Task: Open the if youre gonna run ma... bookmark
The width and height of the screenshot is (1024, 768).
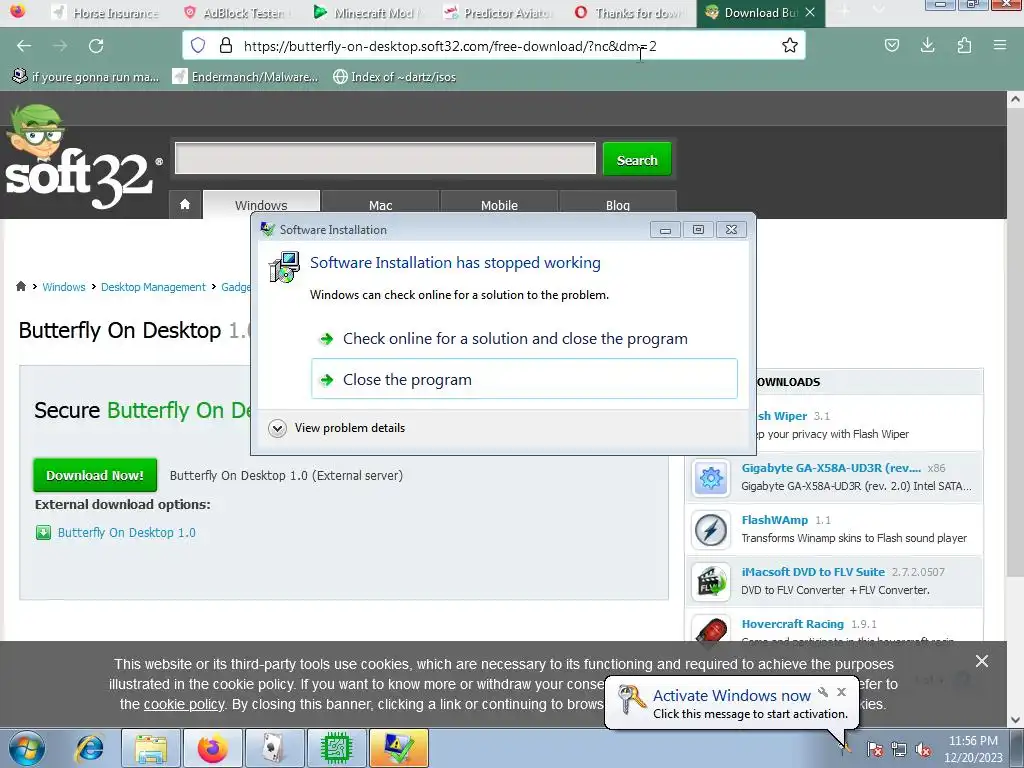Action: click(86, 76)
